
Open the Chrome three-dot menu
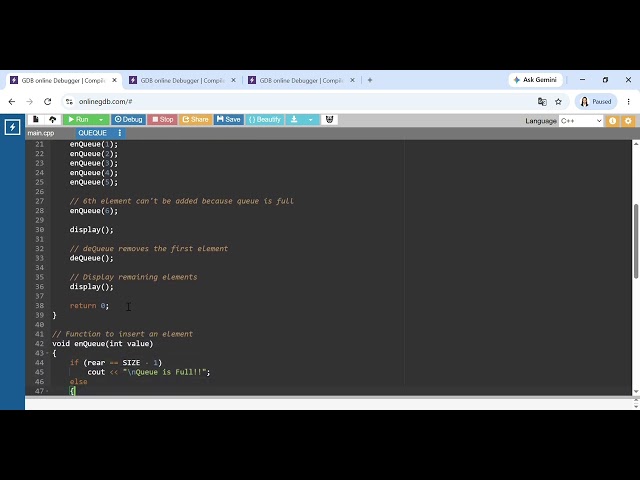click(x=629, y=102)
